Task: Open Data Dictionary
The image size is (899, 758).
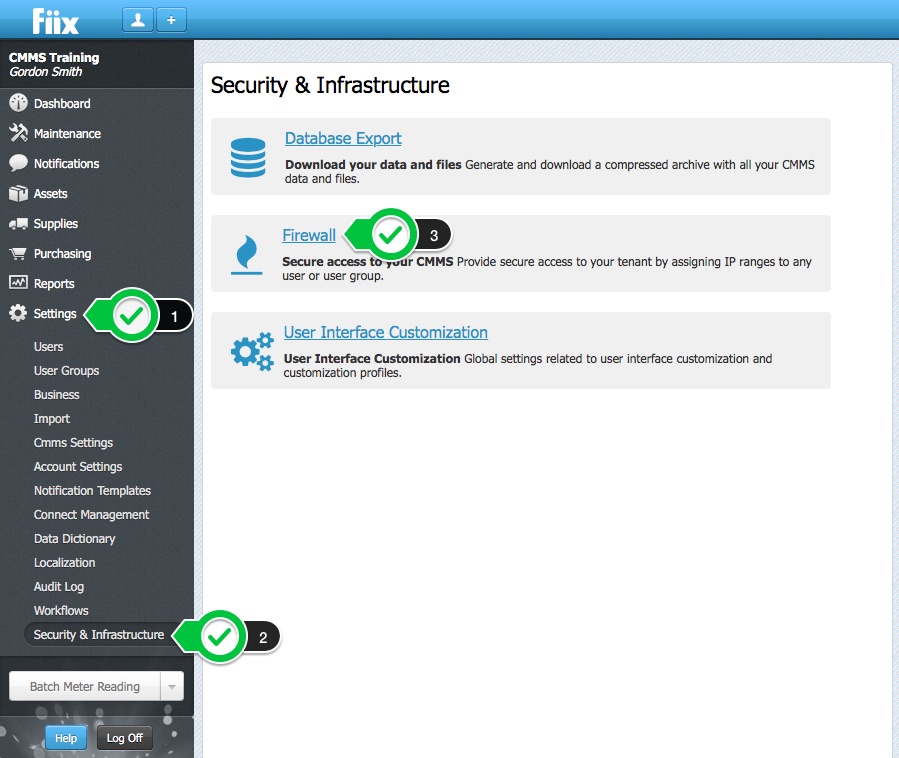Action: [x=74, y=539]
